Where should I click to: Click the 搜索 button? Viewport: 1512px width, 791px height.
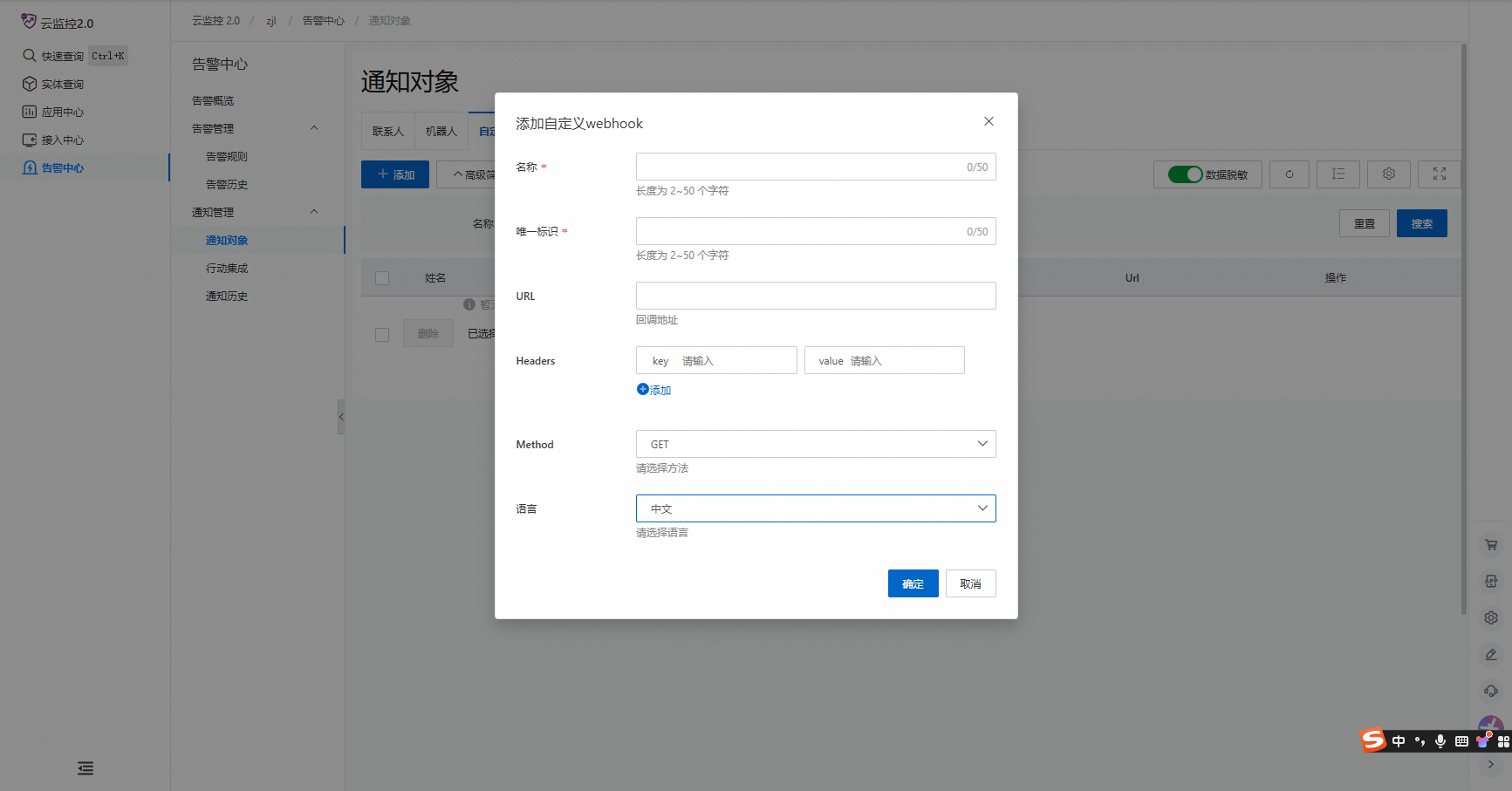tap(1422, 223)
